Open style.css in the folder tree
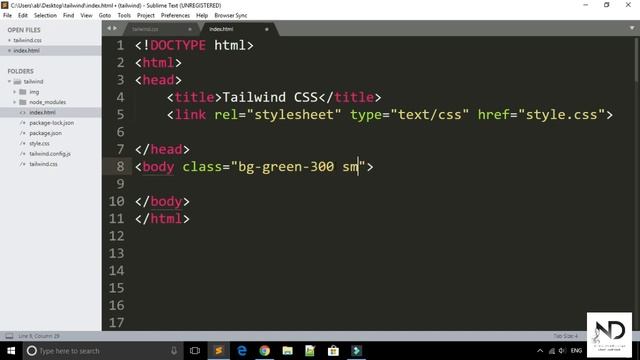 pyautogui.click(x=39, y=143)
